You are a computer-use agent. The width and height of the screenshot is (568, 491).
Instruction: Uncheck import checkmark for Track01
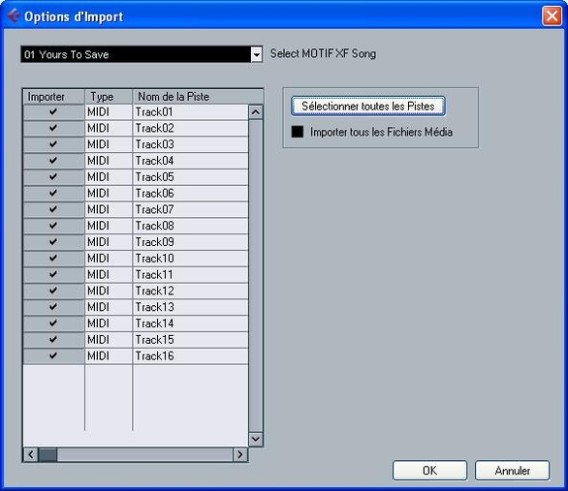pos(53,112)
